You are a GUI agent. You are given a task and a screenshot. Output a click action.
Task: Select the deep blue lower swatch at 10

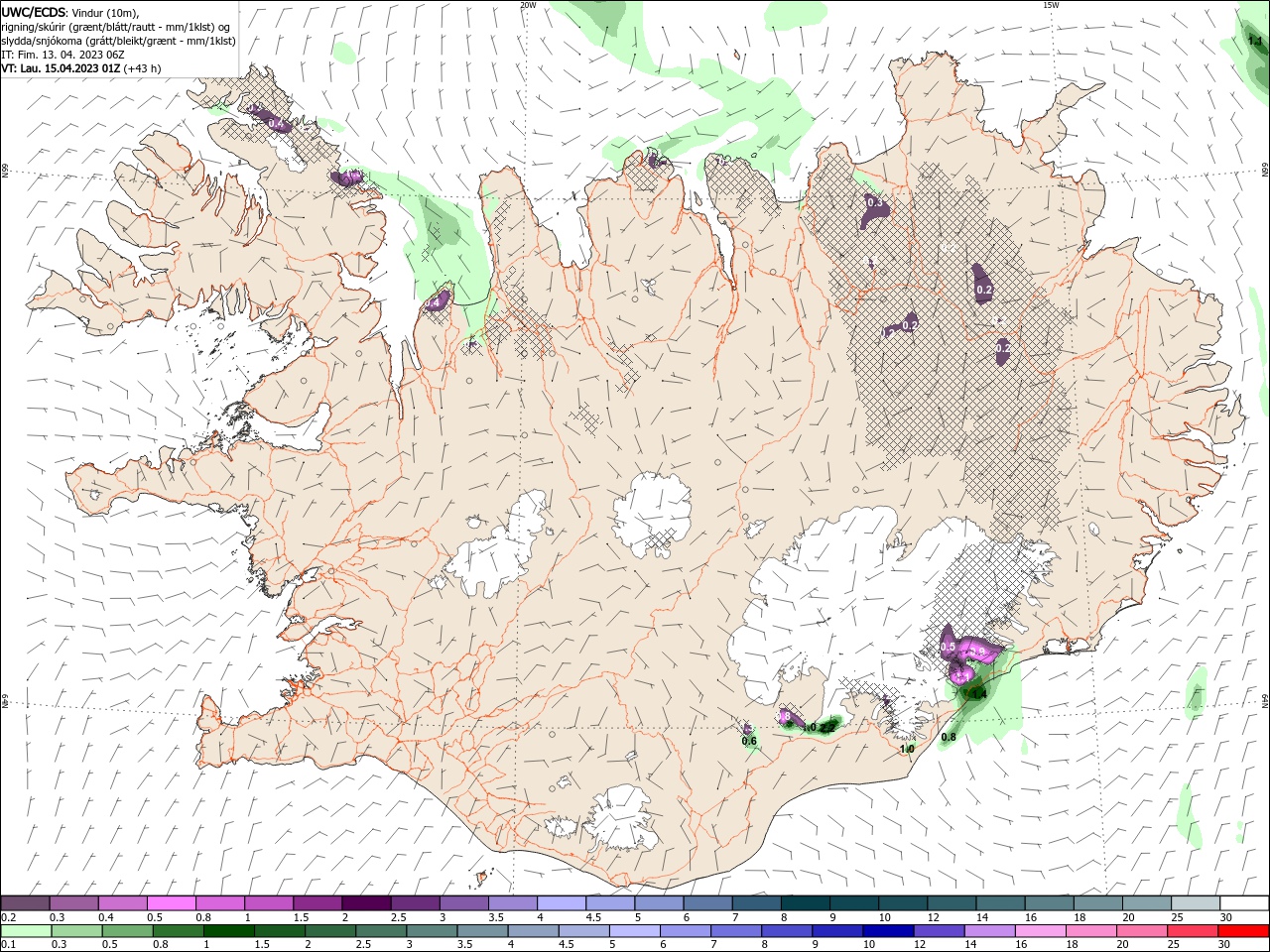pos(888,930)
